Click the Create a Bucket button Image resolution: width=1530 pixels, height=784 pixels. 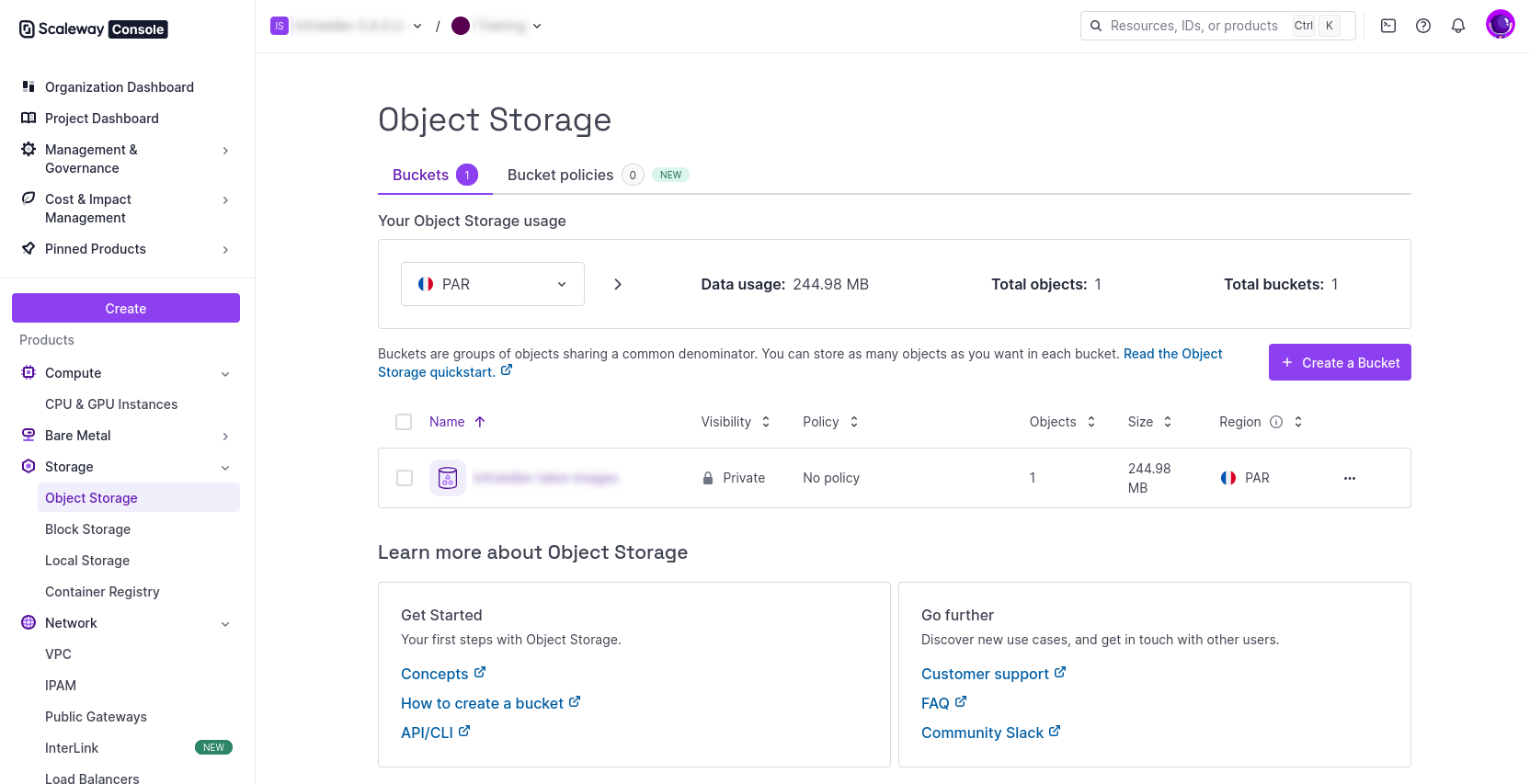coord(1340,362)
